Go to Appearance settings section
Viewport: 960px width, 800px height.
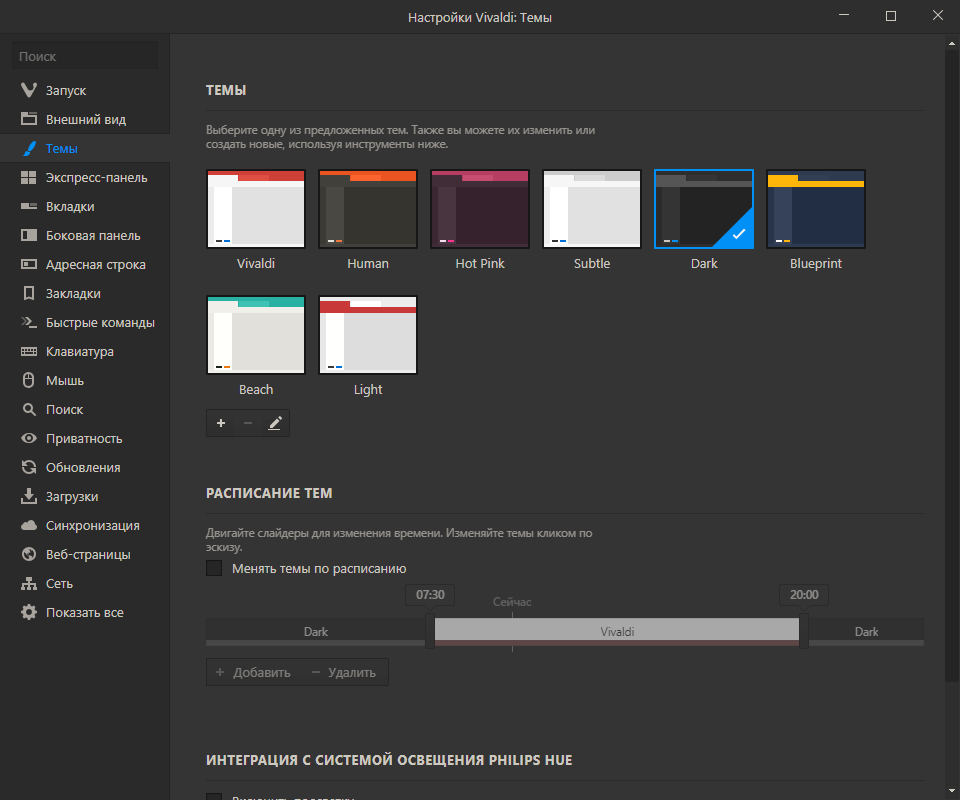[85, 119]
